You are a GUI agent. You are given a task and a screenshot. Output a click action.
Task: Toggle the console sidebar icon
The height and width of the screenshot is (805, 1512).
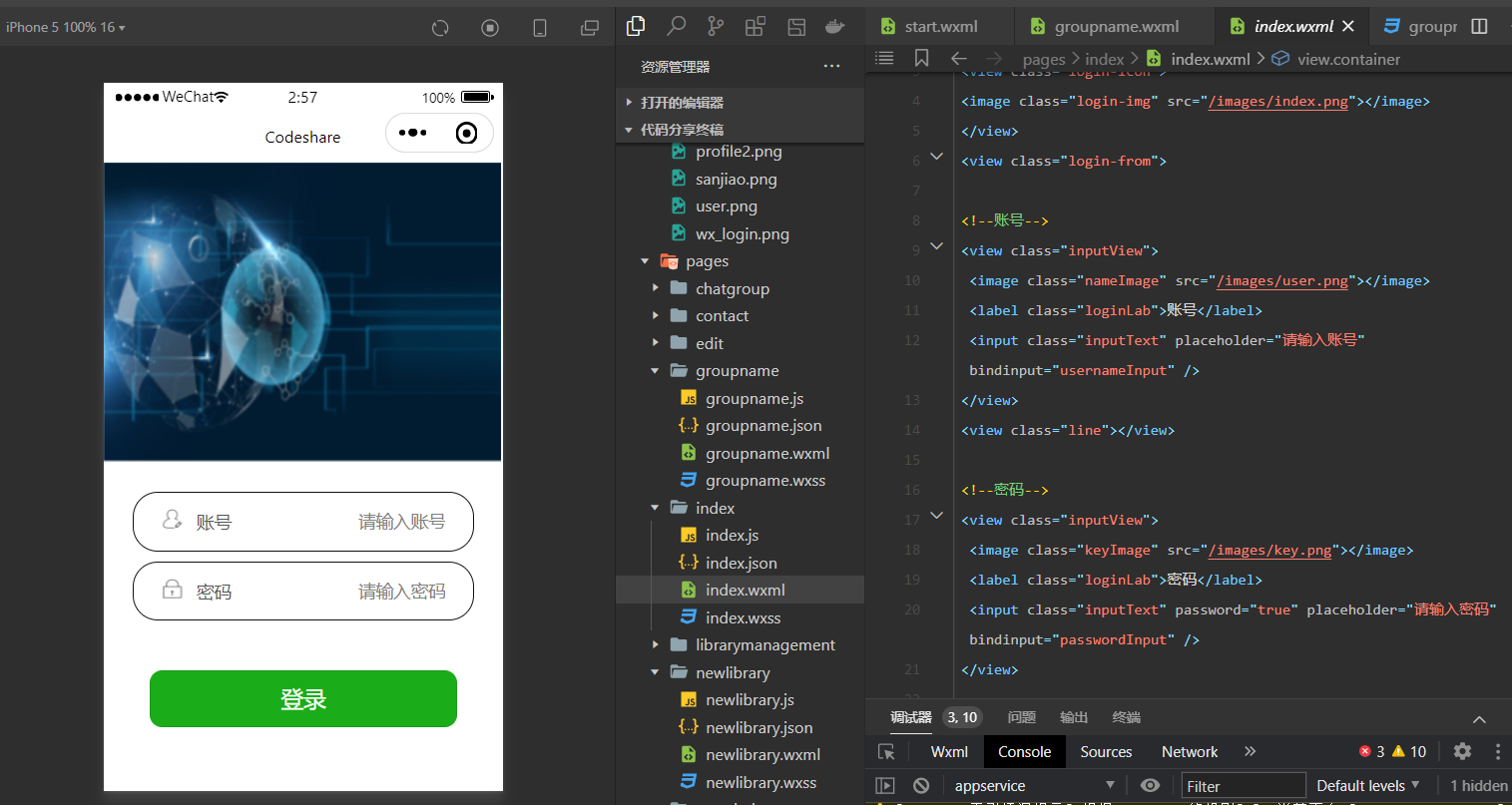pos(884,785)
